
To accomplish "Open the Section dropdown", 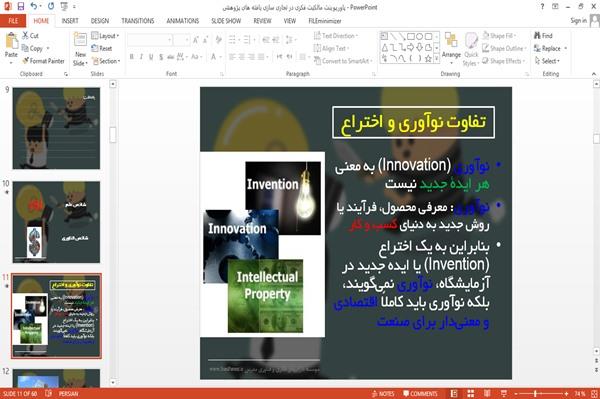I will tap(106, 61).
